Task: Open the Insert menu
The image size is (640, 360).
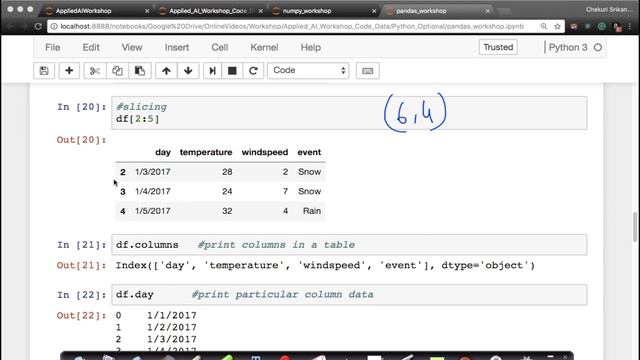Action: [177, 47]
